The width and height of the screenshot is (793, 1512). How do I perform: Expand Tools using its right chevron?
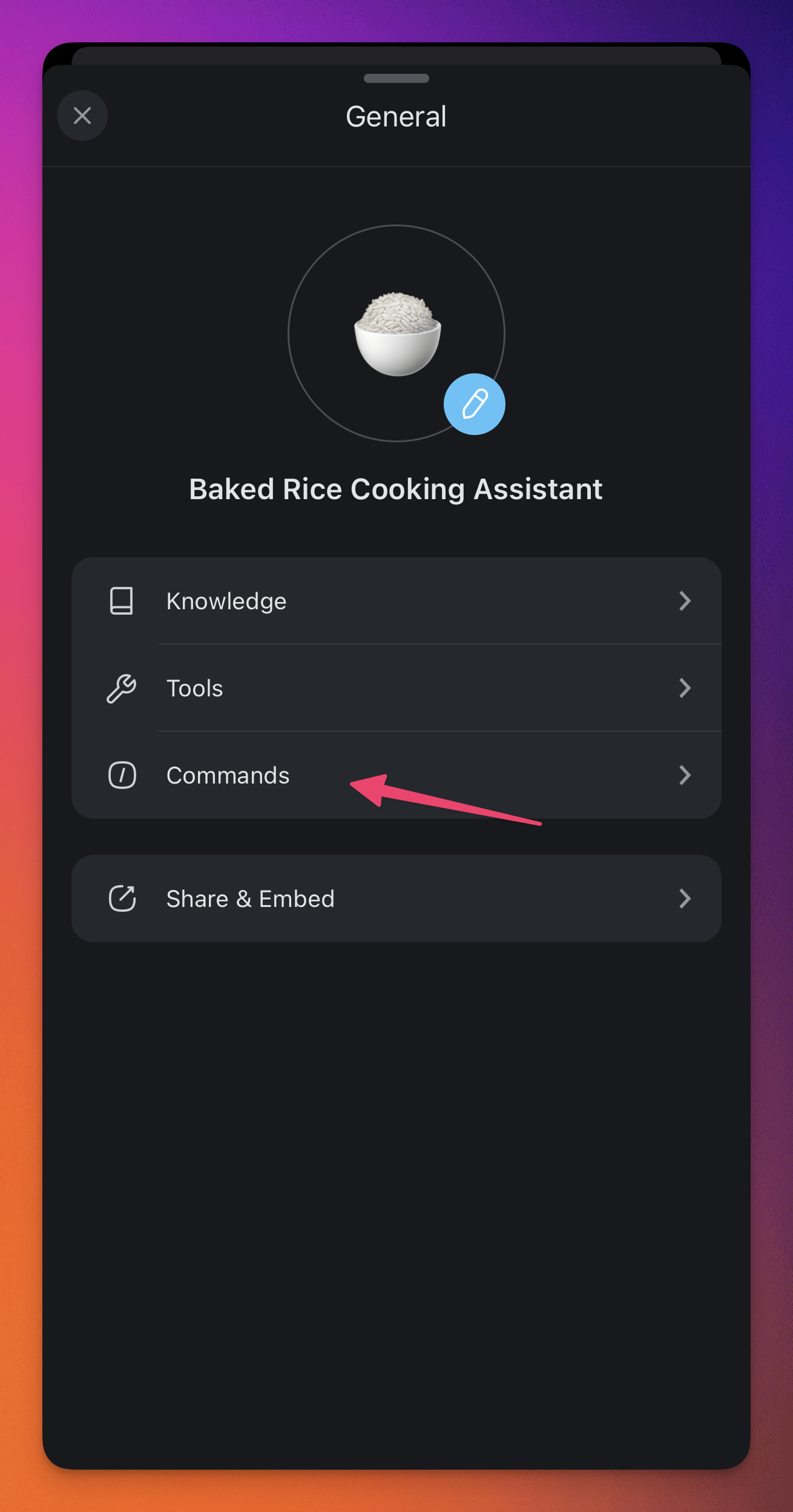tap(685, 688)
